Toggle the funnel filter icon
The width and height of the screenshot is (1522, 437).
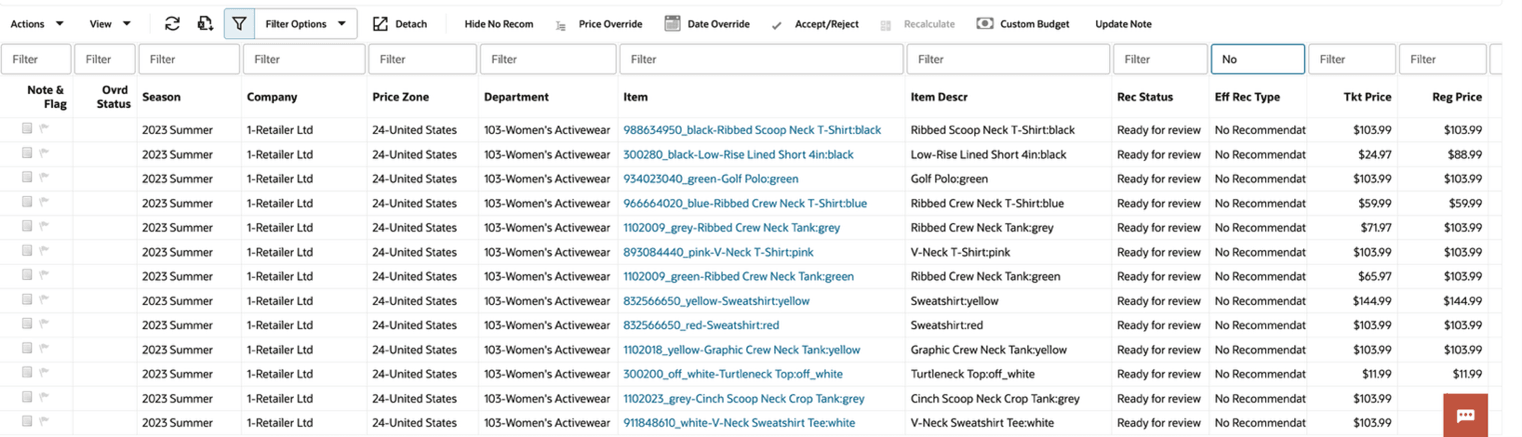(239, 24)
